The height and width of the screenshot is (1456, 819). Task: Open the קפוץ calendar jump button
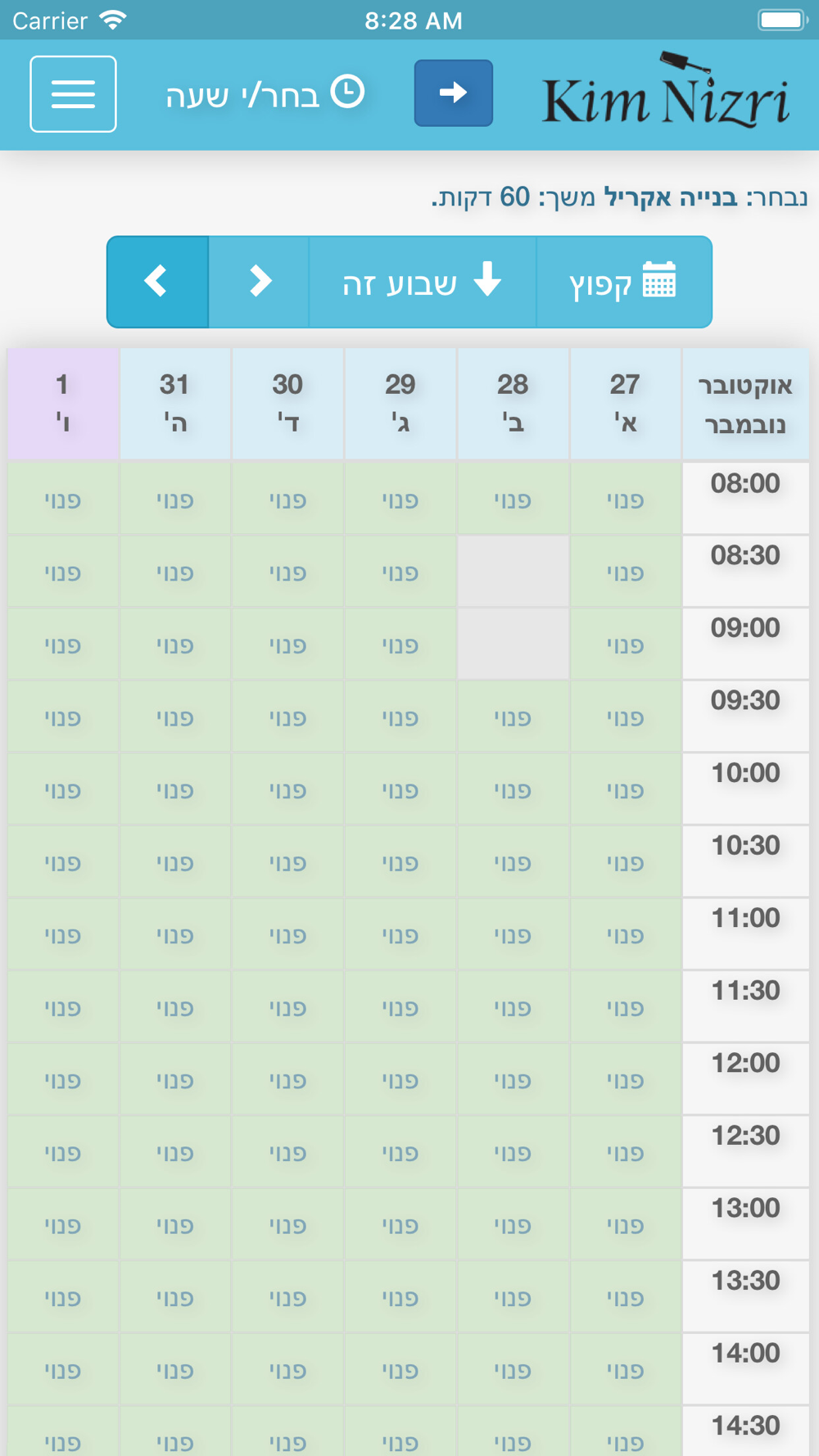623,282
